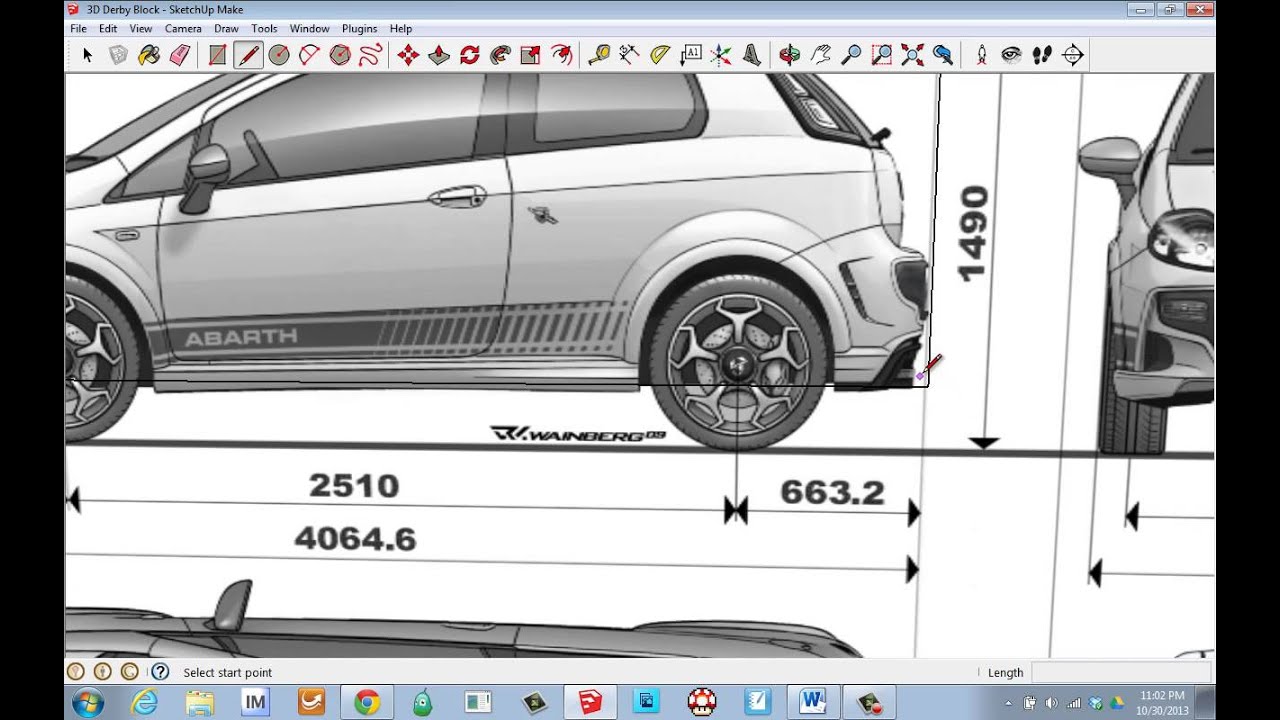Screen dimensions: 1280x720
Task: Open the Instructor help question-mark icon
Action: pyautogui.click(x=160, y=672)
